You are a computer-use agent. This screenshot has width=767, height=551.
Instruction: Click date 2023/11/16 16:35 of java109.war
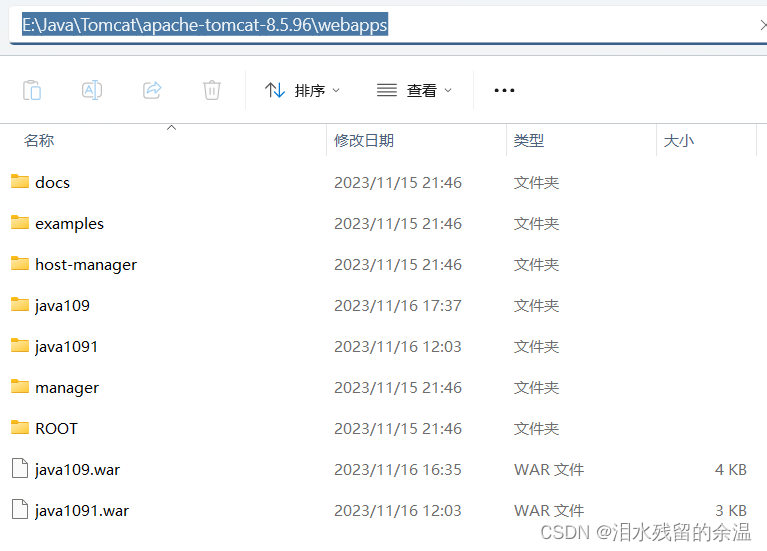coord(398,470)
